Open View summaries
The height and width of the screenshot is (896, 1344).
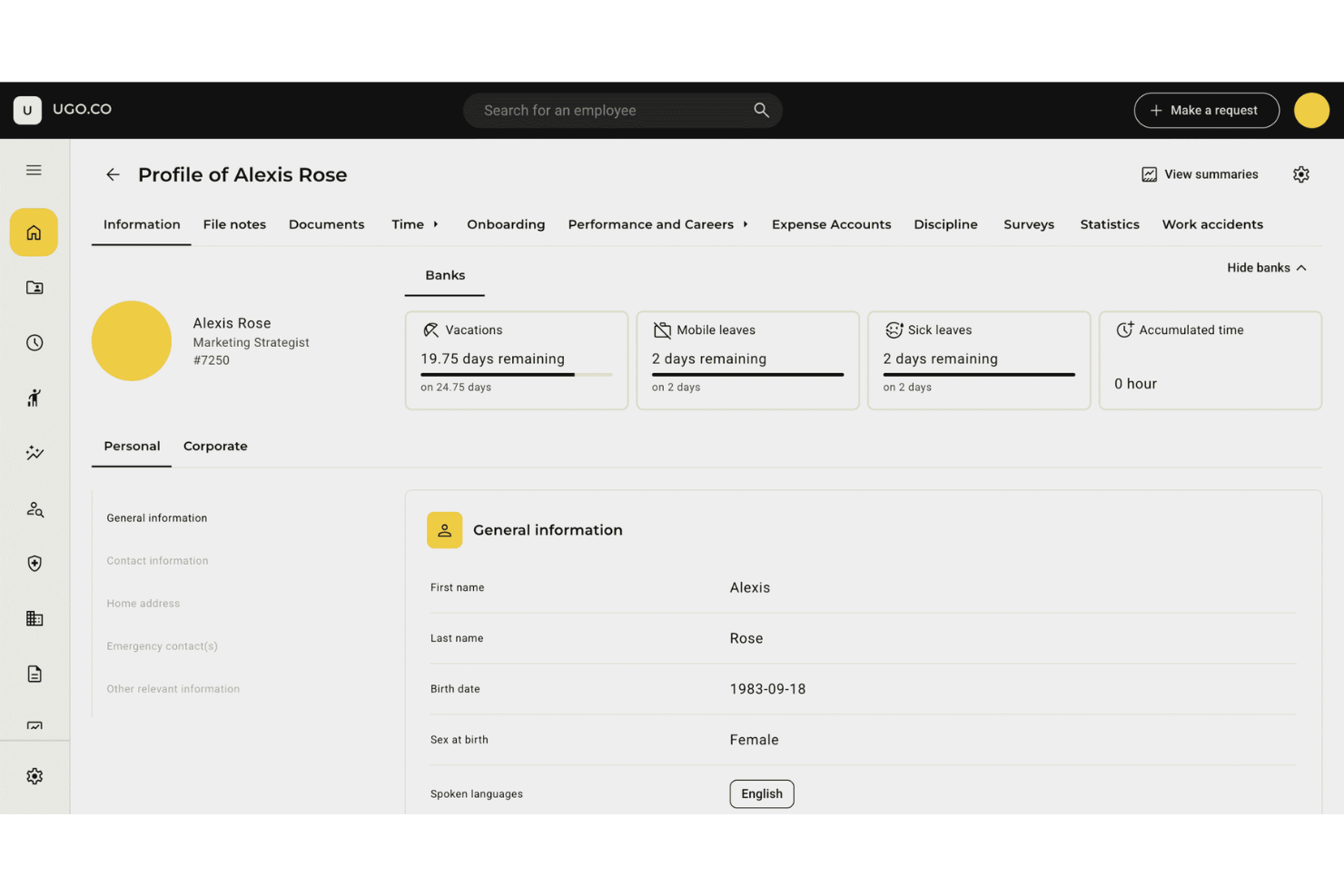(x=1199, y=173)
